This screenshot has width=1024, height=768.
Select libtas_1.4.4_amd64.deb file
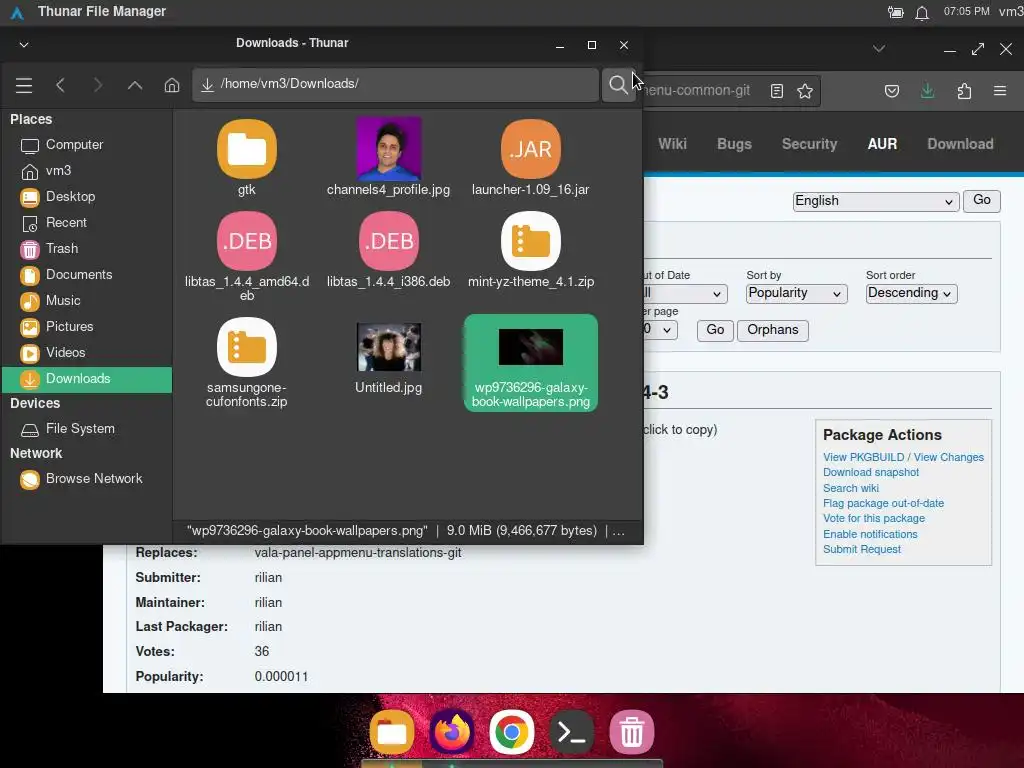(x=247, y=257)
